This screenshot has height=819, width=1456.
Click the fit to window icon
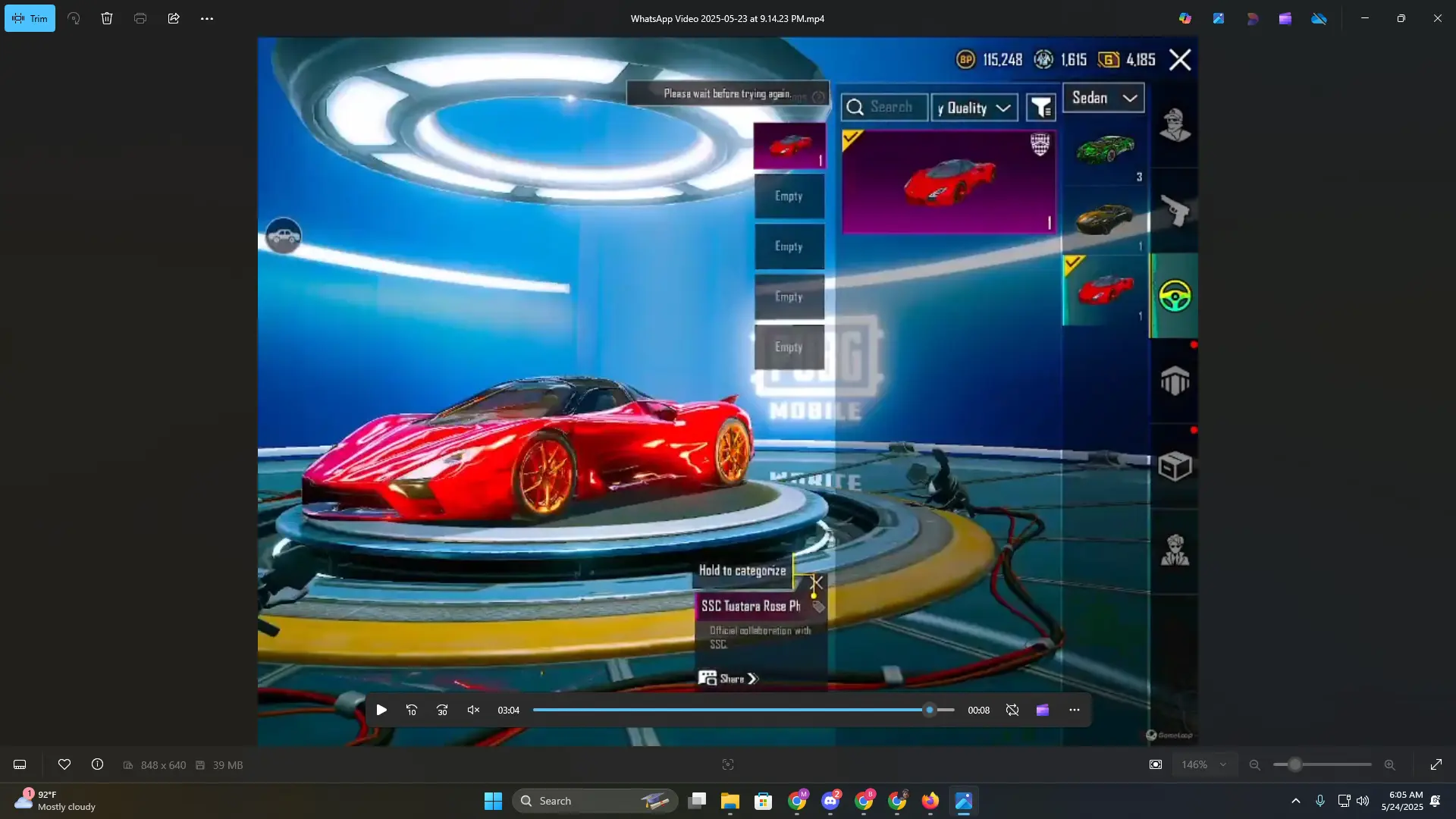(x=1156, y=765)
